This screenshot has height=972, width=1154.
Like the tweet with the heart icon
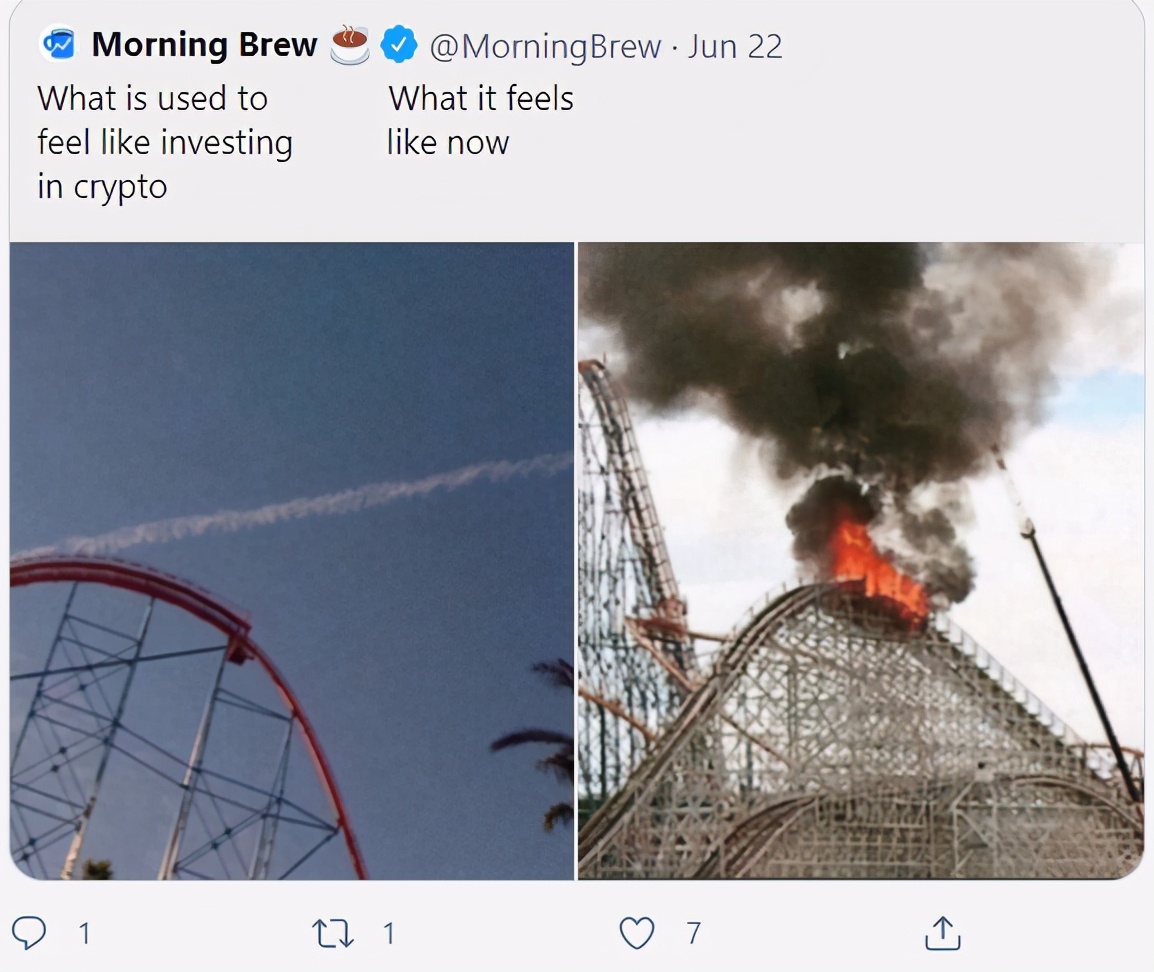point(636,933)
